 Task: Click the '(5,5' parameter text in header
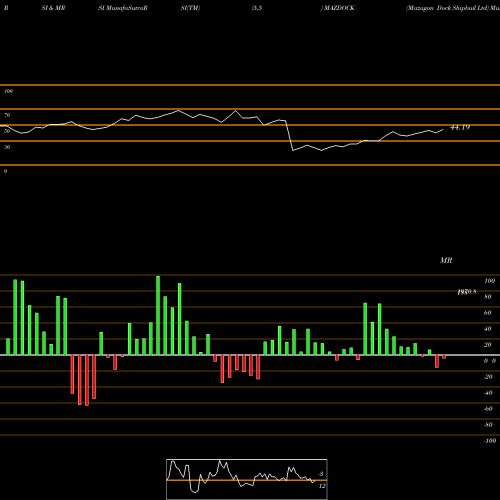point(257,8)
